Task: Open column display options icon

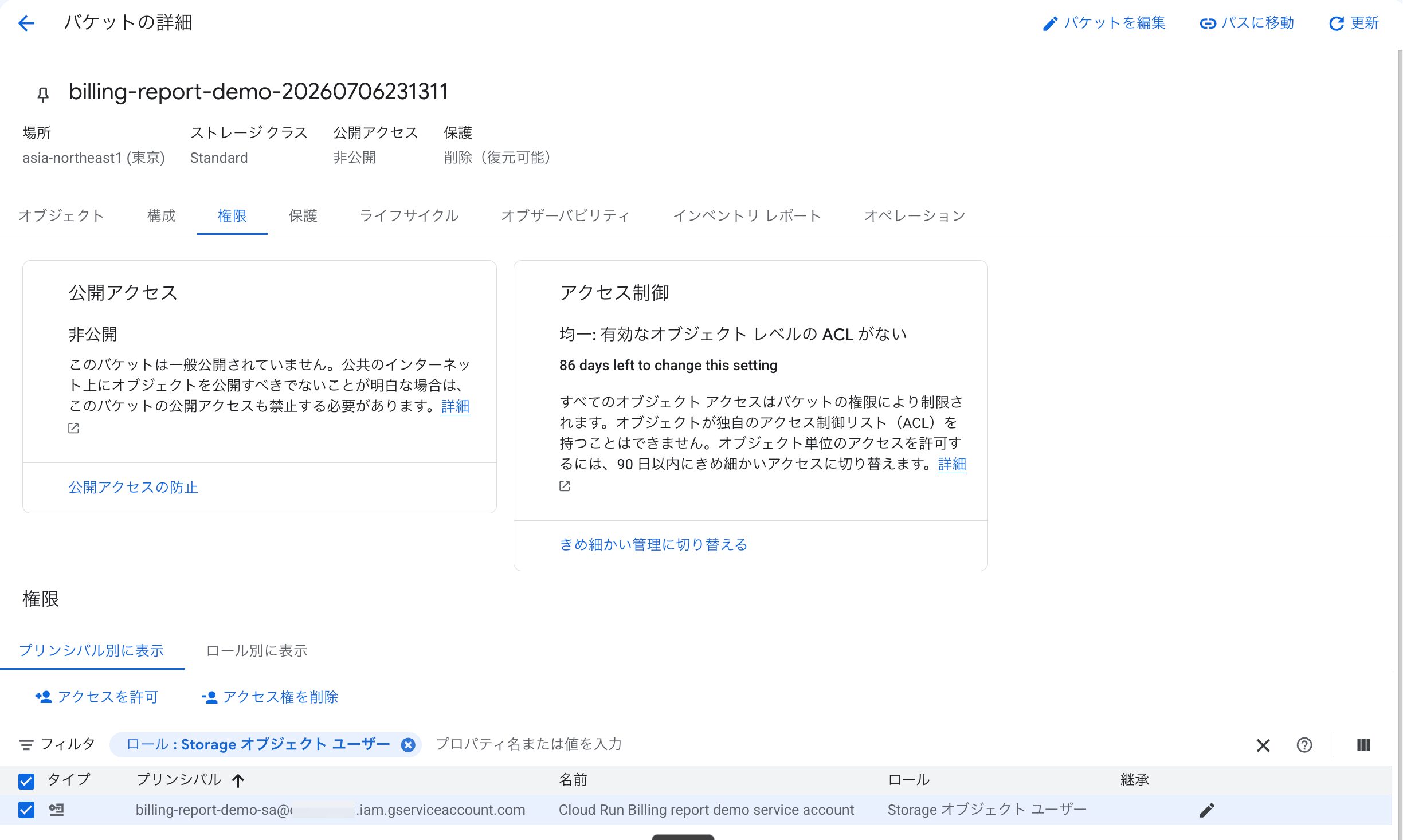Action: [x=1363, y=745]
